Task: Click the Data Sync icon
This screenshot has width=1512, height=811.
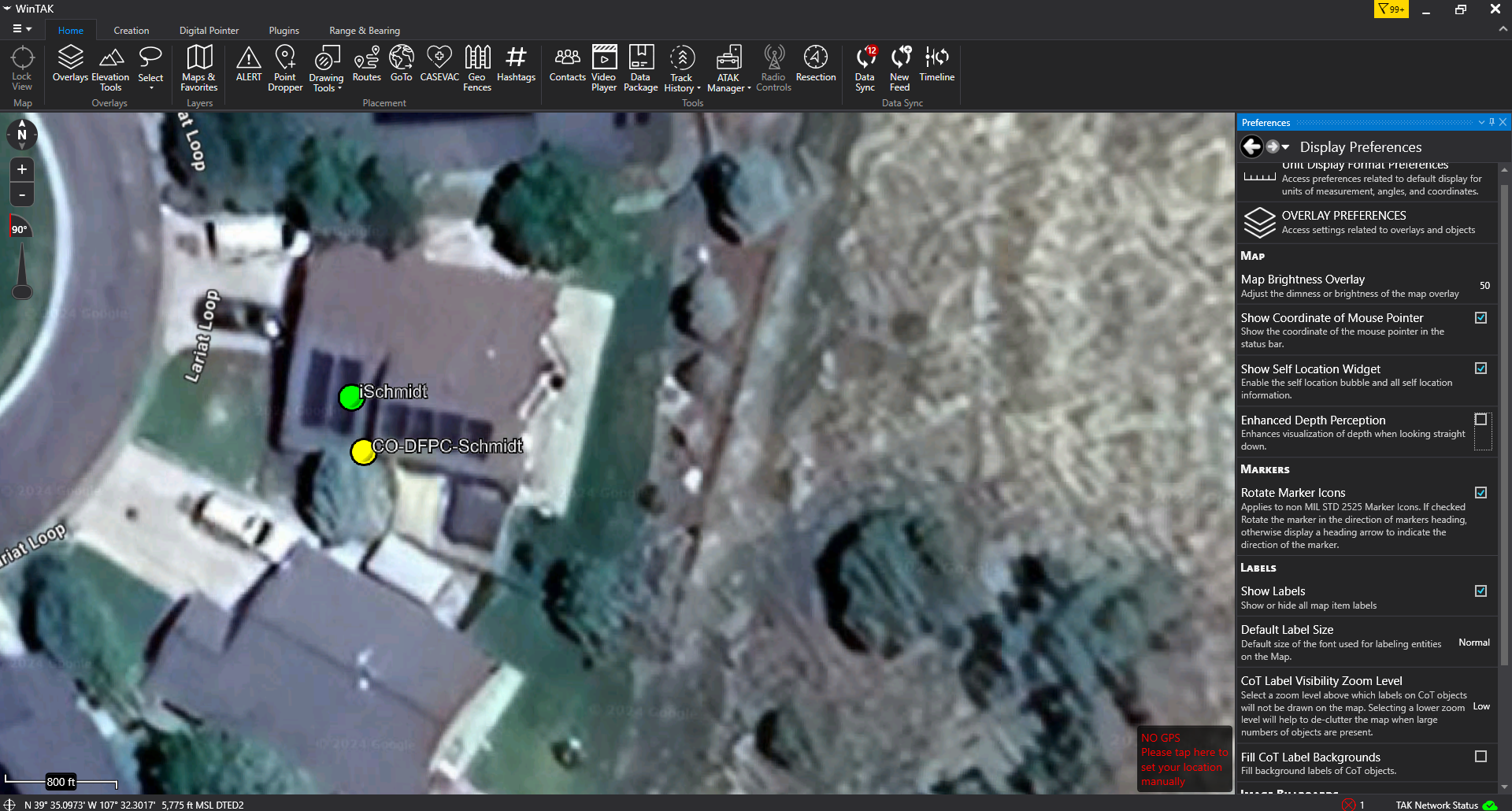Action: (865, 69)
